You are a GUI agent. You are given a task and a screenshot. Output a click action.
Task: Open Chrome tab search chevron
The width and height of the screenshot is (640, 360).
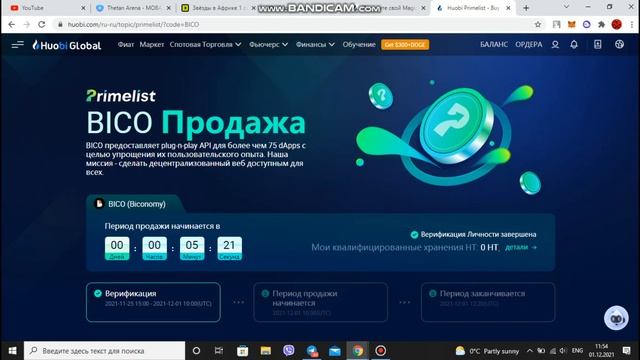click(x=566, y=7)
